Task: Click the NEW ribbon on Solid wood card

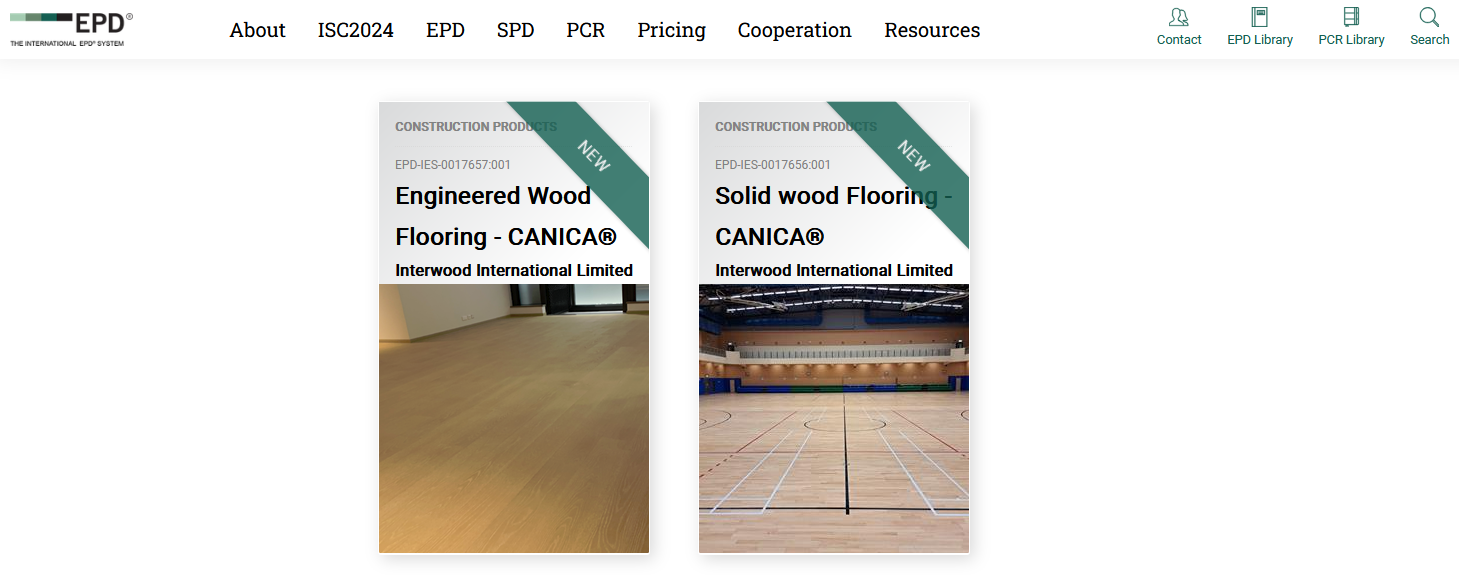Action: pos(915,157)
